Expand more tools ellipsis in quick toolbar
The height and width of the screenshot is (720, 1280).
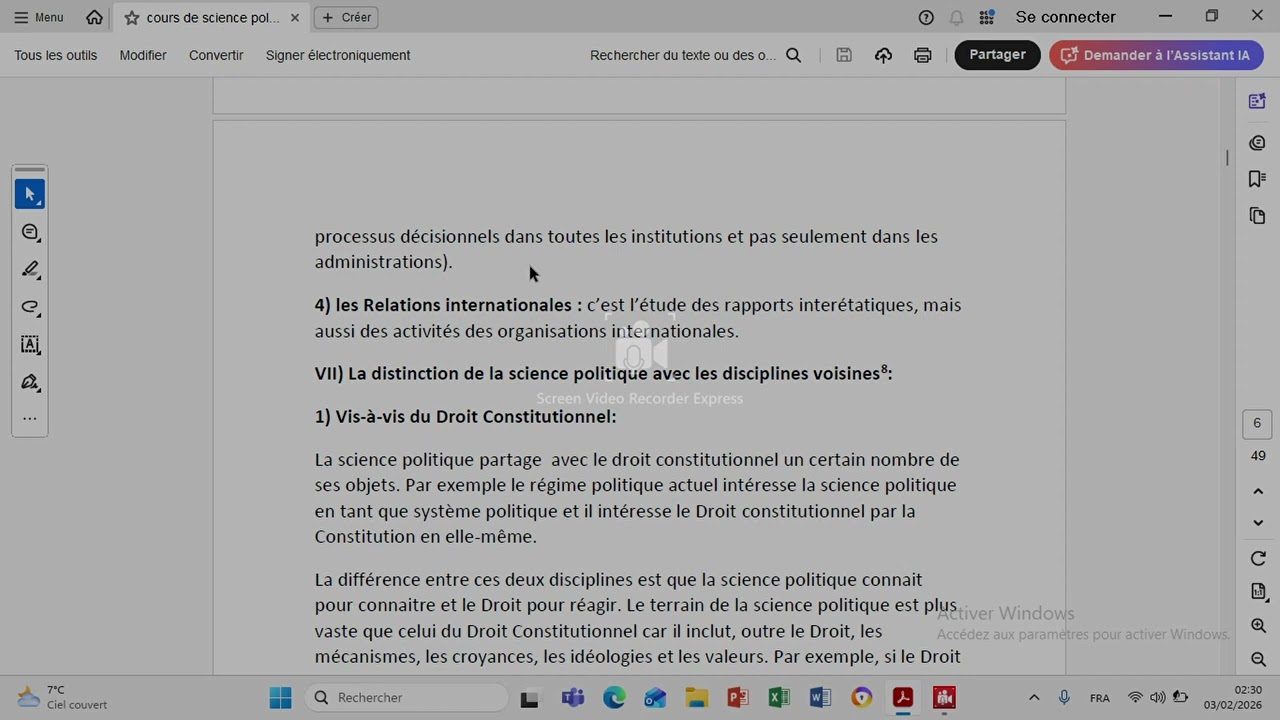pyautogui.click(x=30, y=419)
